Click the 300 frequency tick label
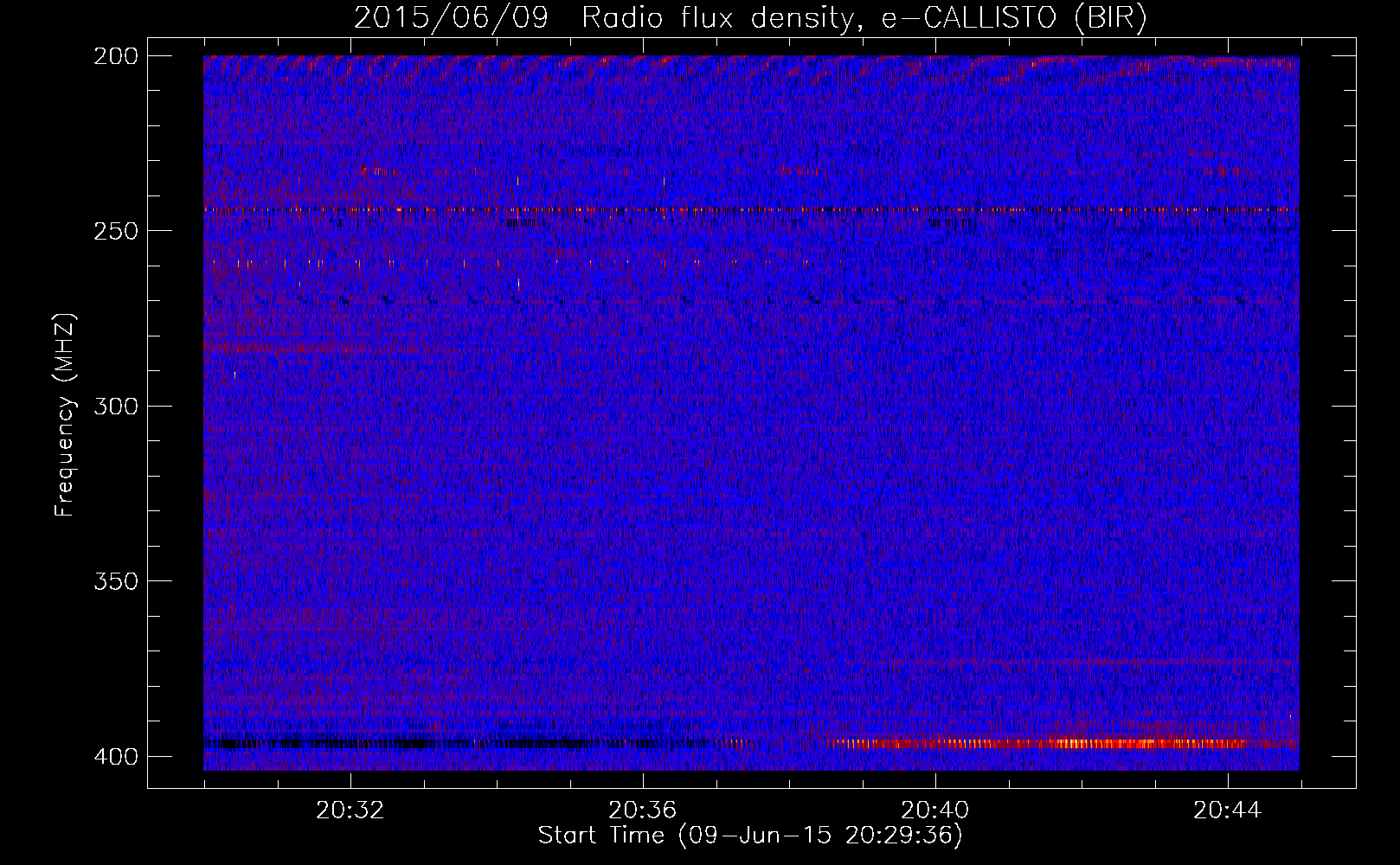Screen dimensions: 1400x865 tap(115, 406)
